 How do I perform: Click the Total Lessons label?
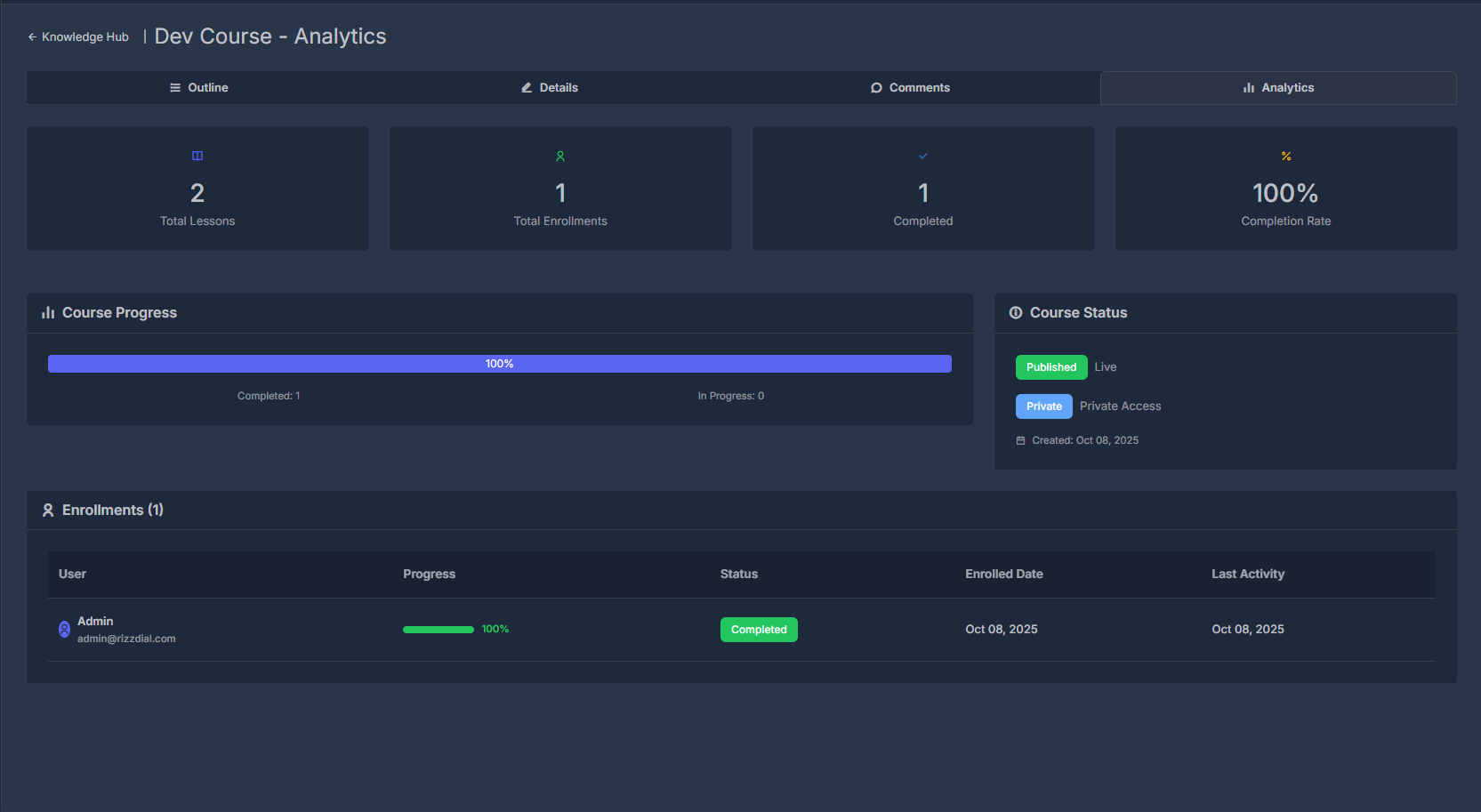click(197, 221)
